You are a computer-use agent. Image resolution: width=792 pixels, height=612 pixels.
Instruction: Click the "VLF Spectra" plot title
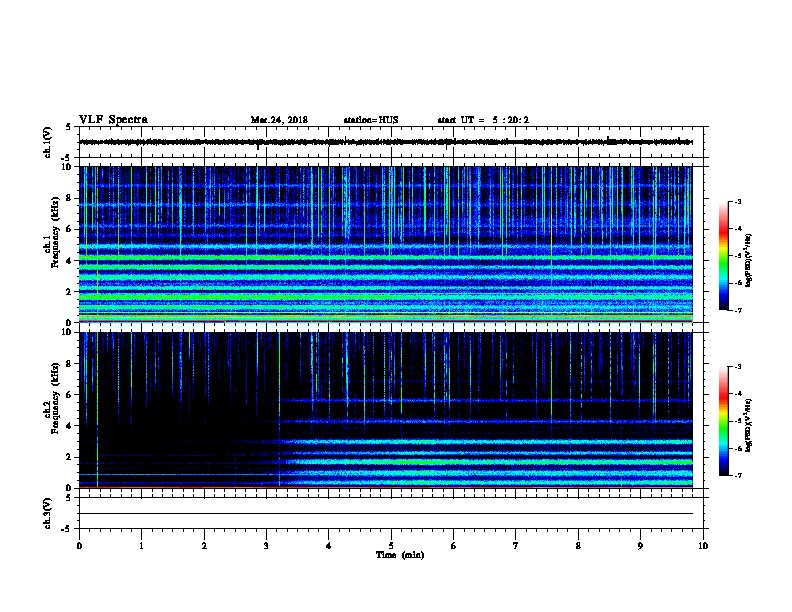(x=113, y=120)
